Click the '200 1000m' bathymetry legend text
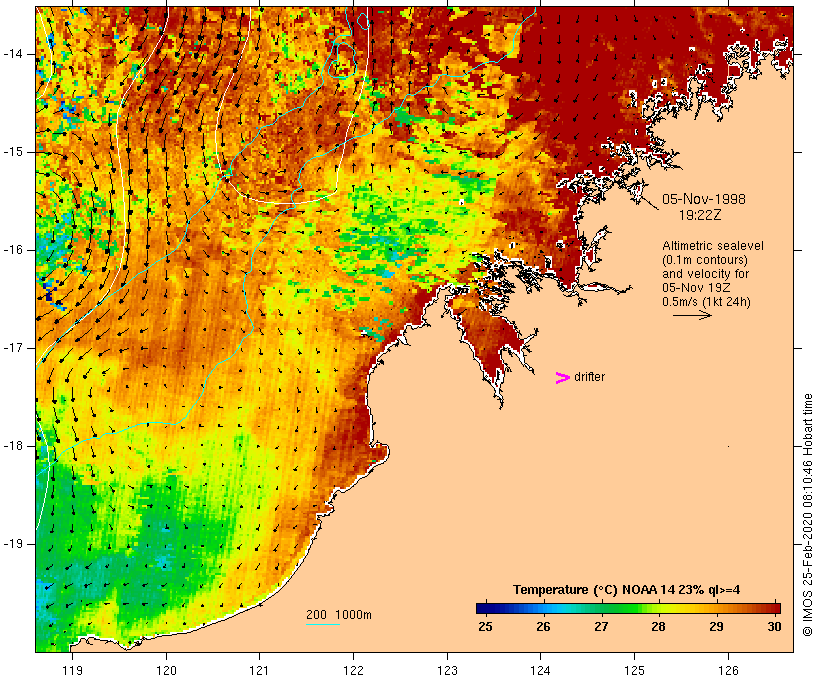The width and height of the screenshot is (820, 680). (339, 615)
